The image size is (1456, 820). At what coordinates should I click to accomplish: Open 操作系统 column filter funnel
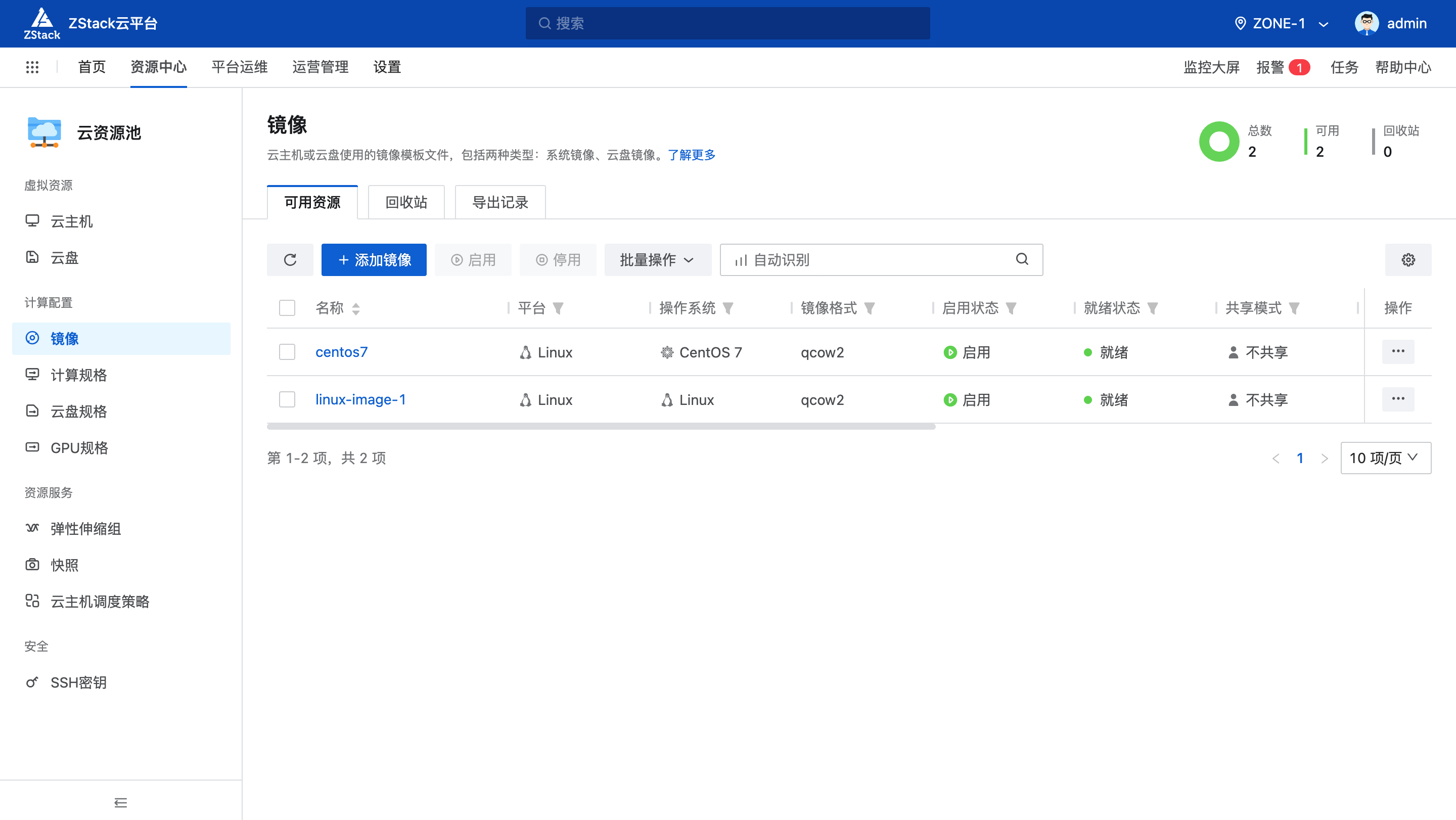tap(728, 308)
